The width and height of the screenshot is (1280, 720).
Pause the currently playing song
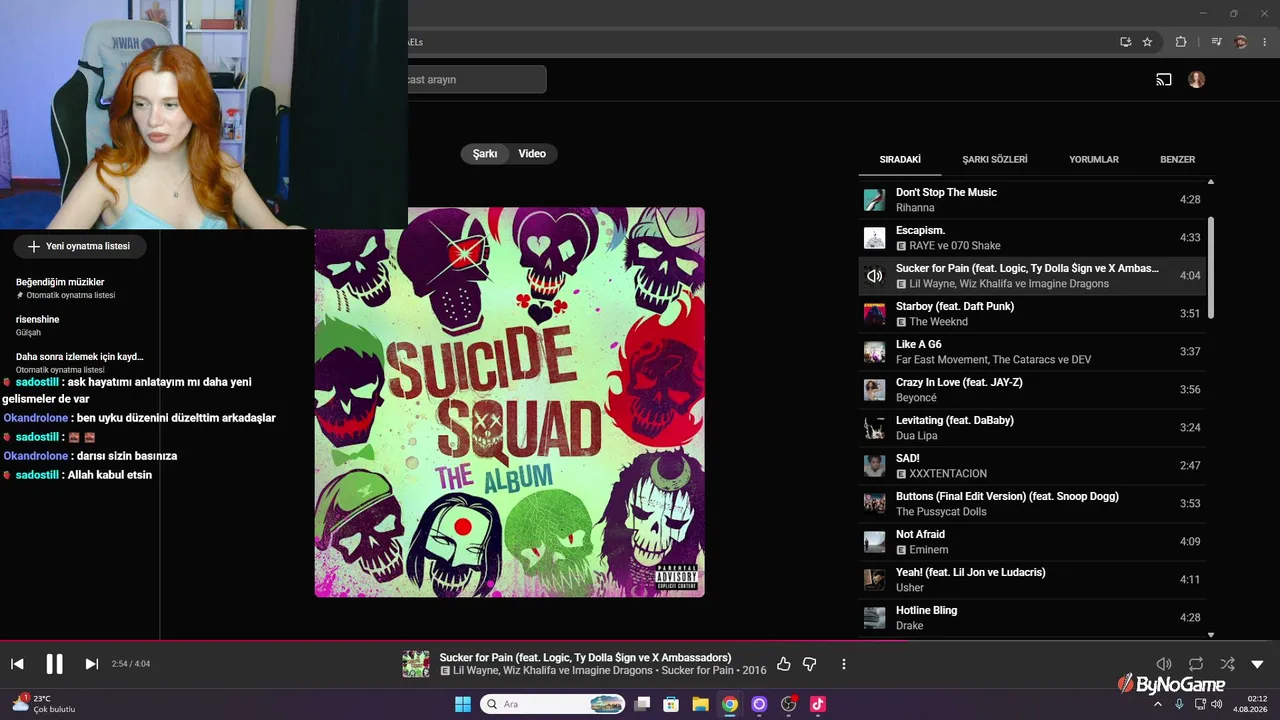[54, 664]
